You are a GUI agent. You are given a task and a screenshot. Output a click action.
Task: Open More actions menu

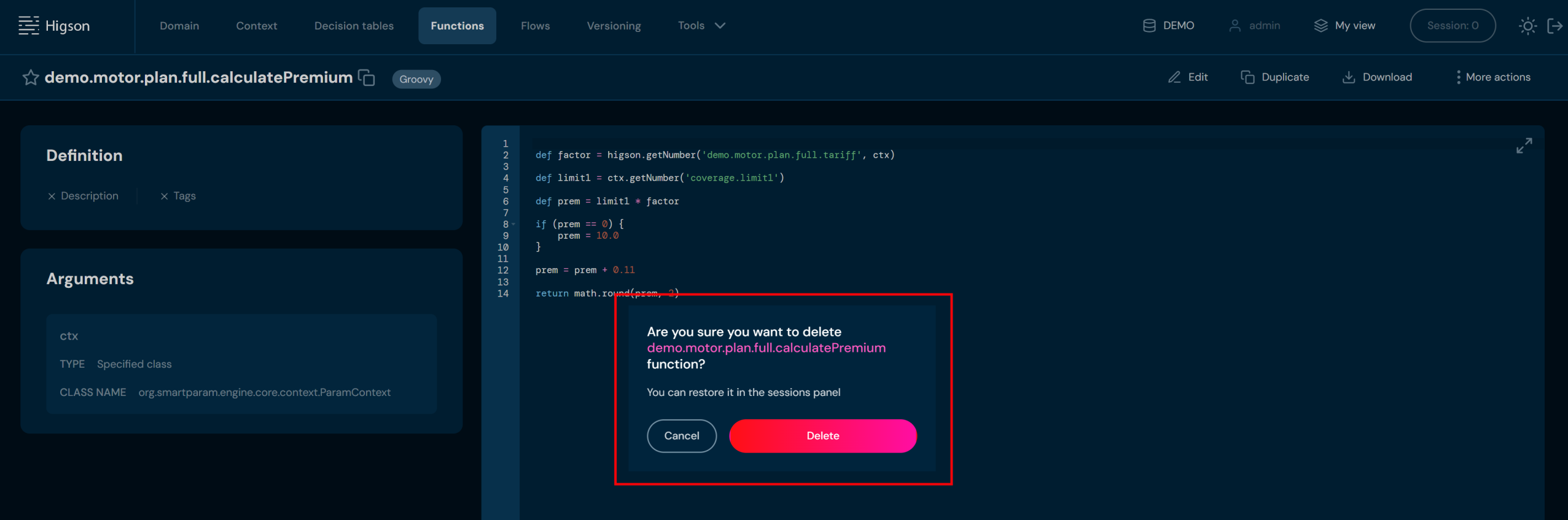1492,77
